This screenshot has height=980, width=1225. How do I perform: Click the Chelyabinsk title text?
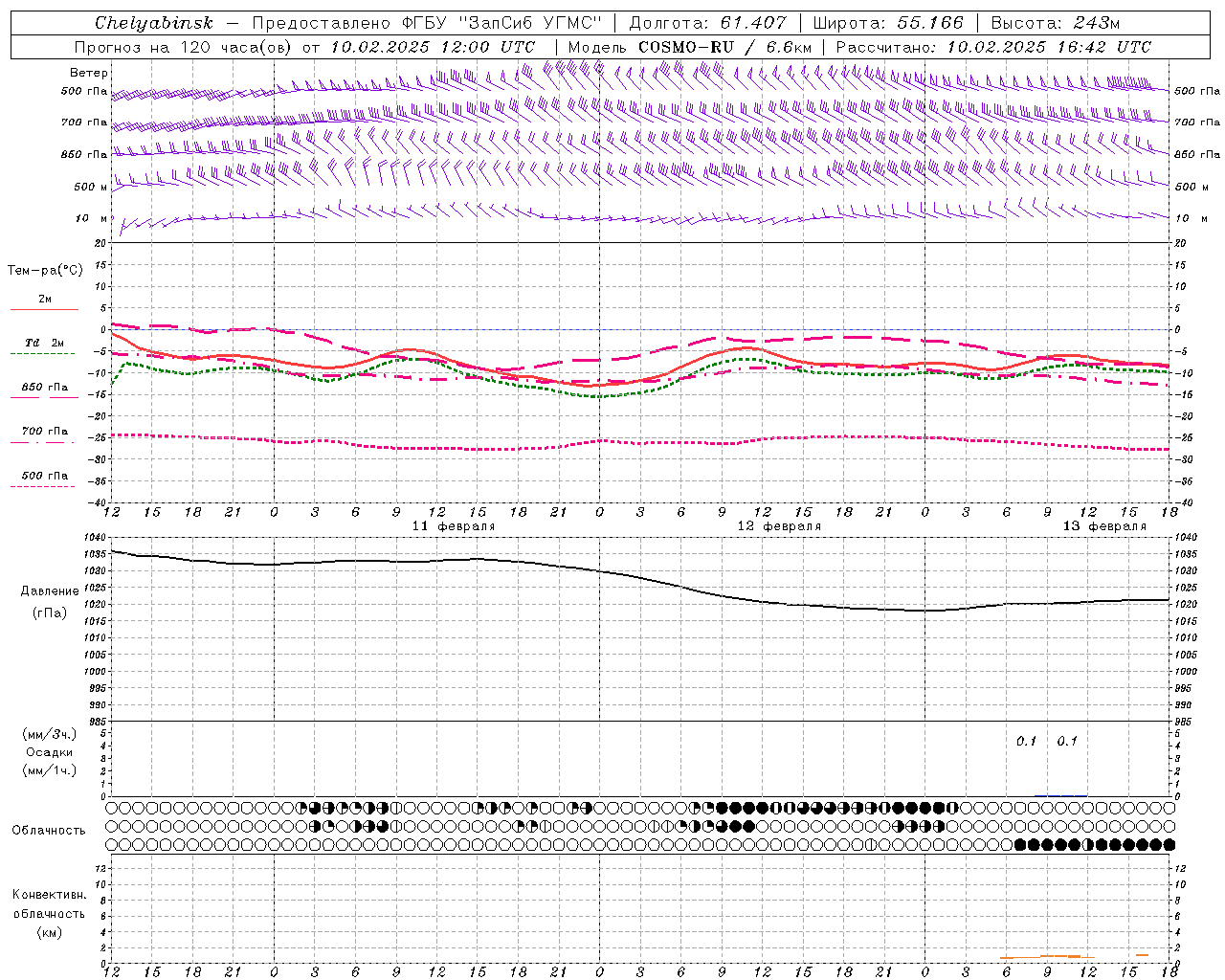pos(154,23)
